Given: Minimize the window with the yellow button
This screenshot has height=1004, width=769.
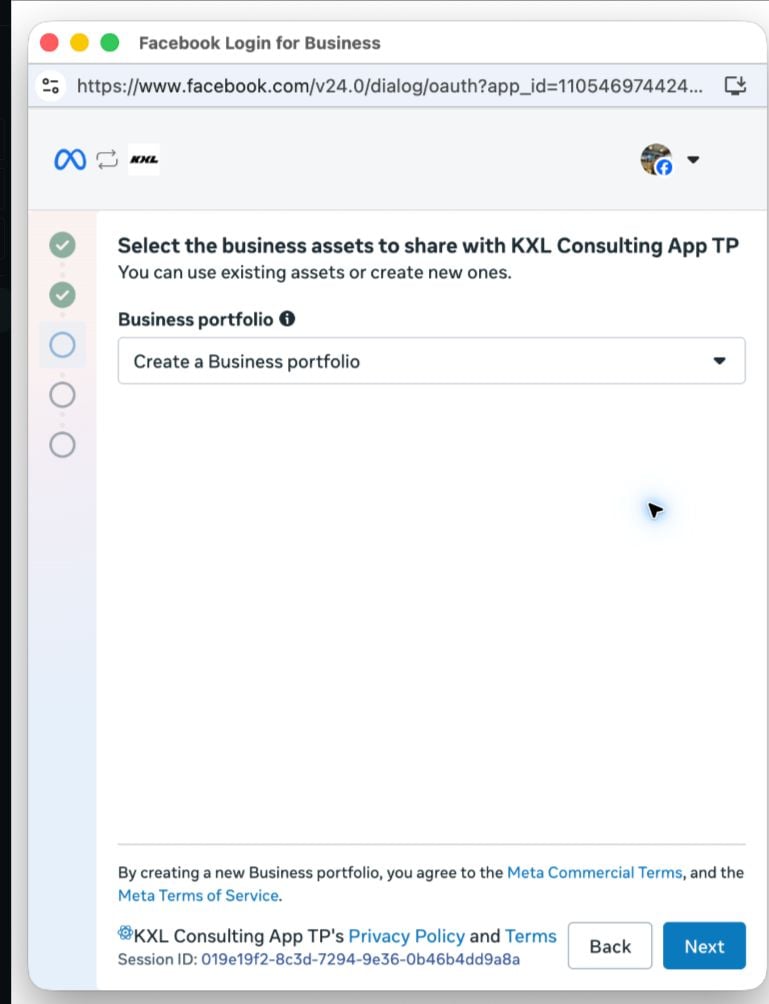Looking at the screenshot, I should tap(79, 43).
